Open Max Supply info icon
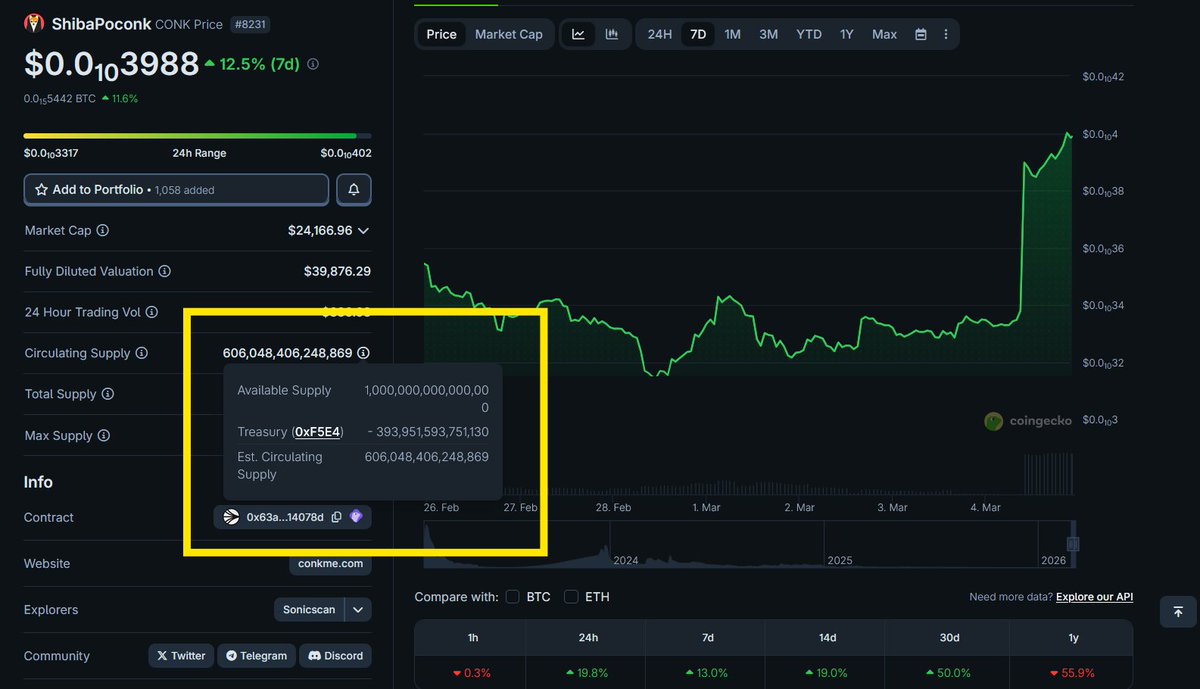Image resolution: width=1200 pixels, height=689 pixels. pos(103,435)
